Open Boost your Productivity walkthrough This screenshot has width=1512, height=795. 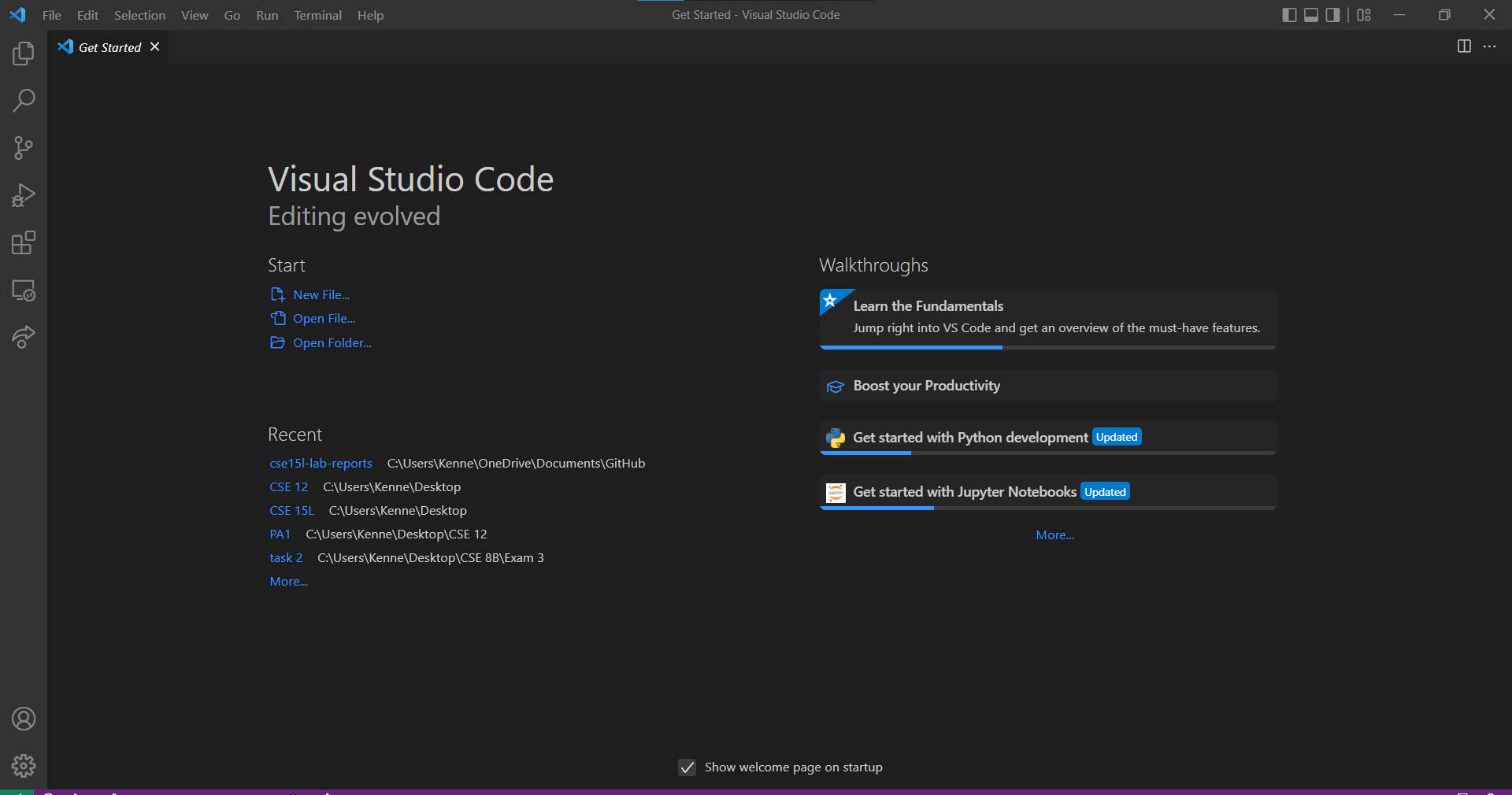(1047, 386)
